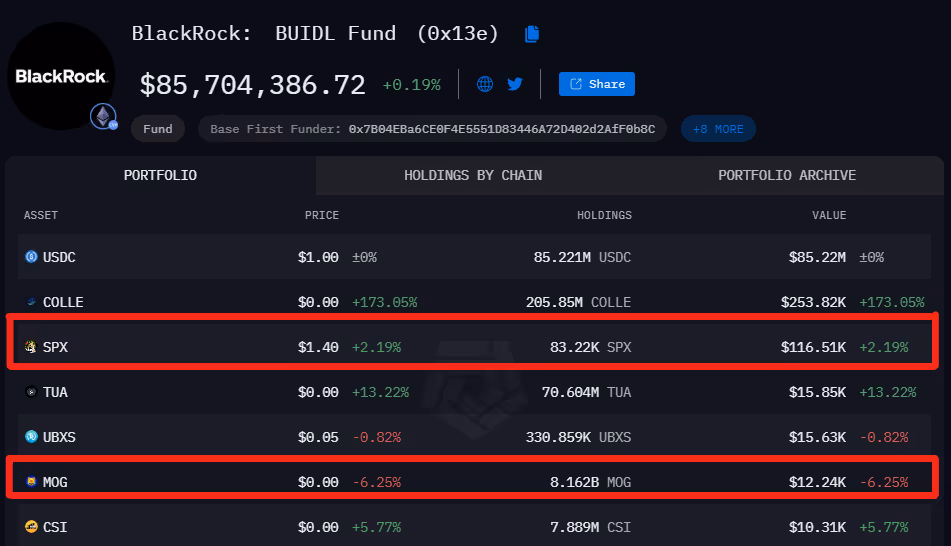This screenshot has width=951, height=546.
Task: Switch to HOLDINGS BY CHAIN tab
Action: [473, 175]
